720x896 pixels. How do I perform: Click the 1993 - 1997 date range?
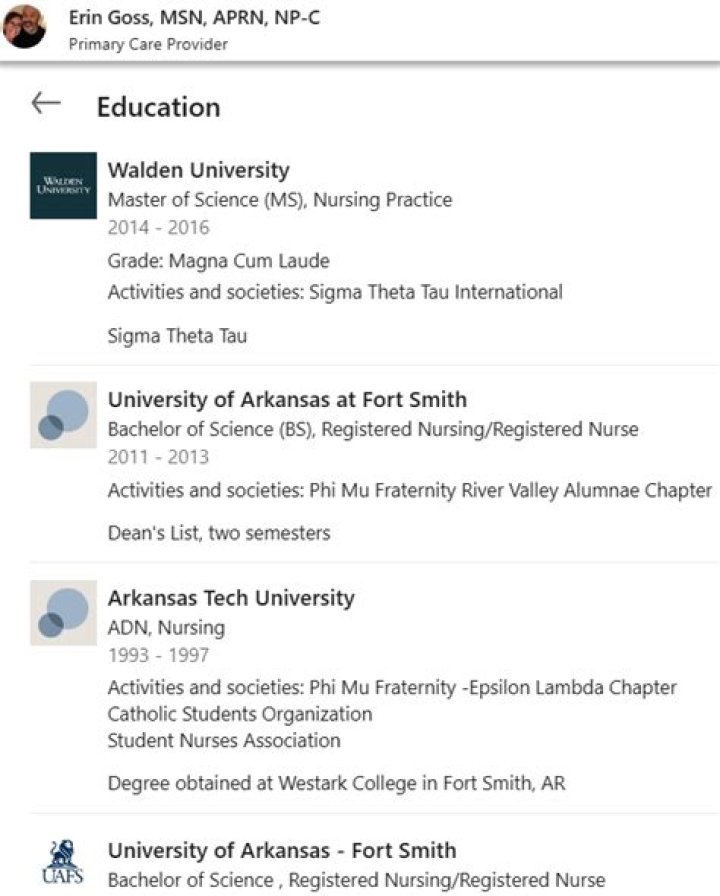coord(158,655)
